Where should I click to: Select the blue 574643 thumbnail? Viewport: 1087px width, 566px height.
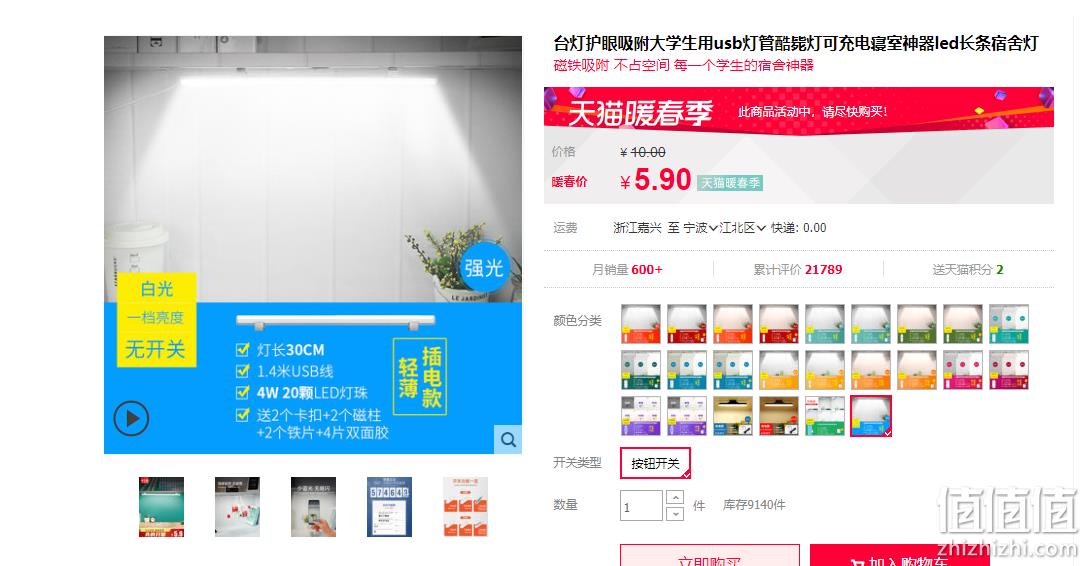click(x=389, y=507)
